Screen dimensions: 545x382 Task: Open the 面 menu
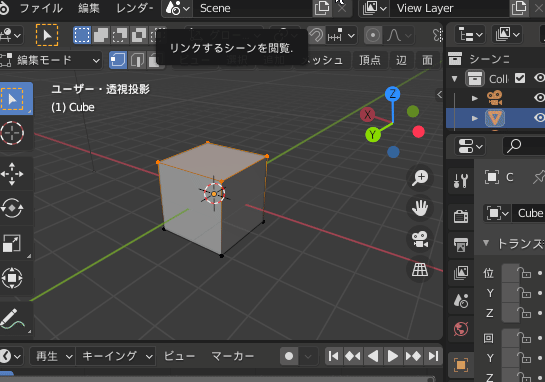[427, 60]
